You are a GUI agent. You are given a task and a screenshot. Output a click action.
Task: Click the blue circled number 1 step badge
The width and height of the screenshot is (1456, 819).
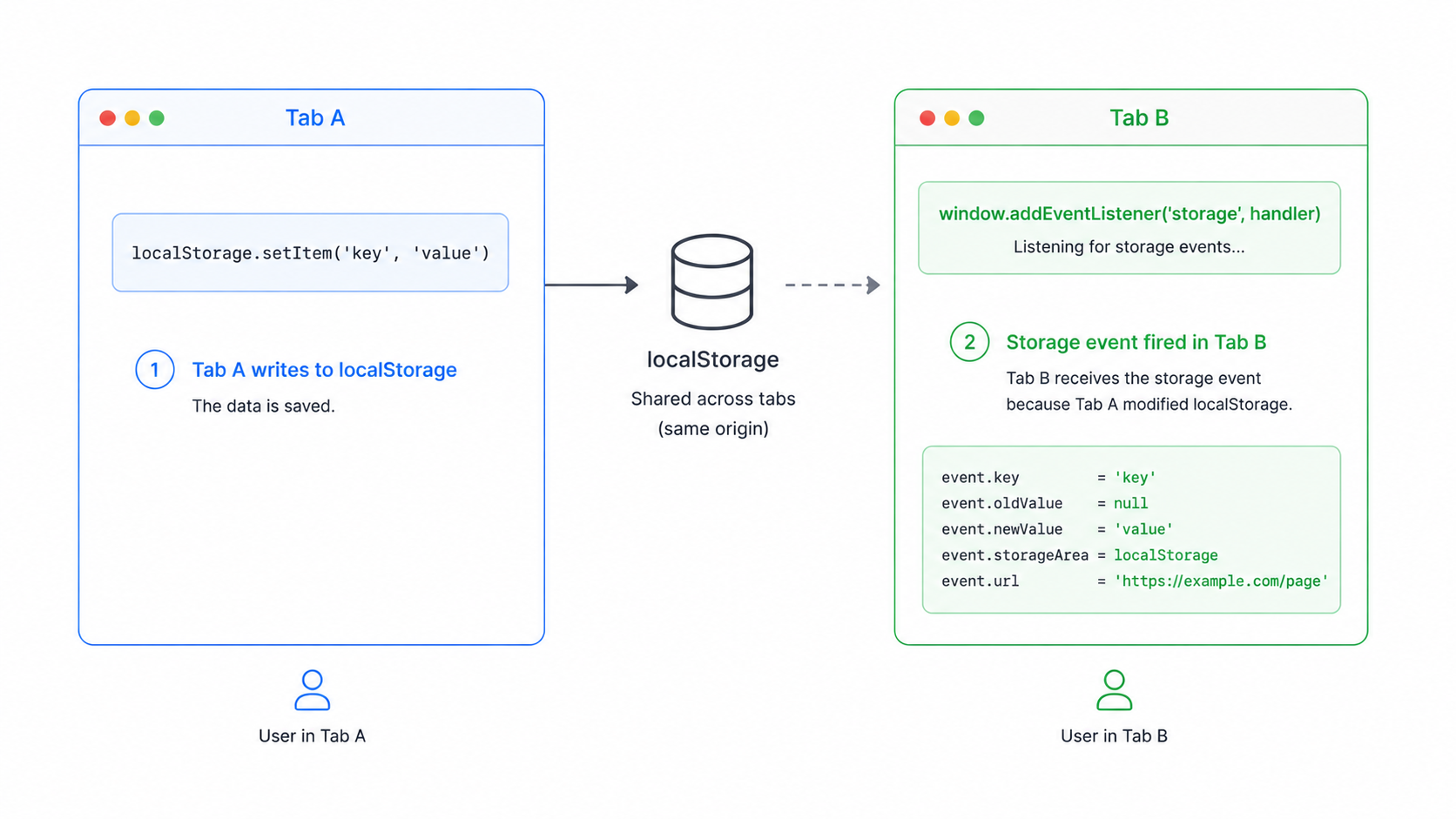coord(155,370)
